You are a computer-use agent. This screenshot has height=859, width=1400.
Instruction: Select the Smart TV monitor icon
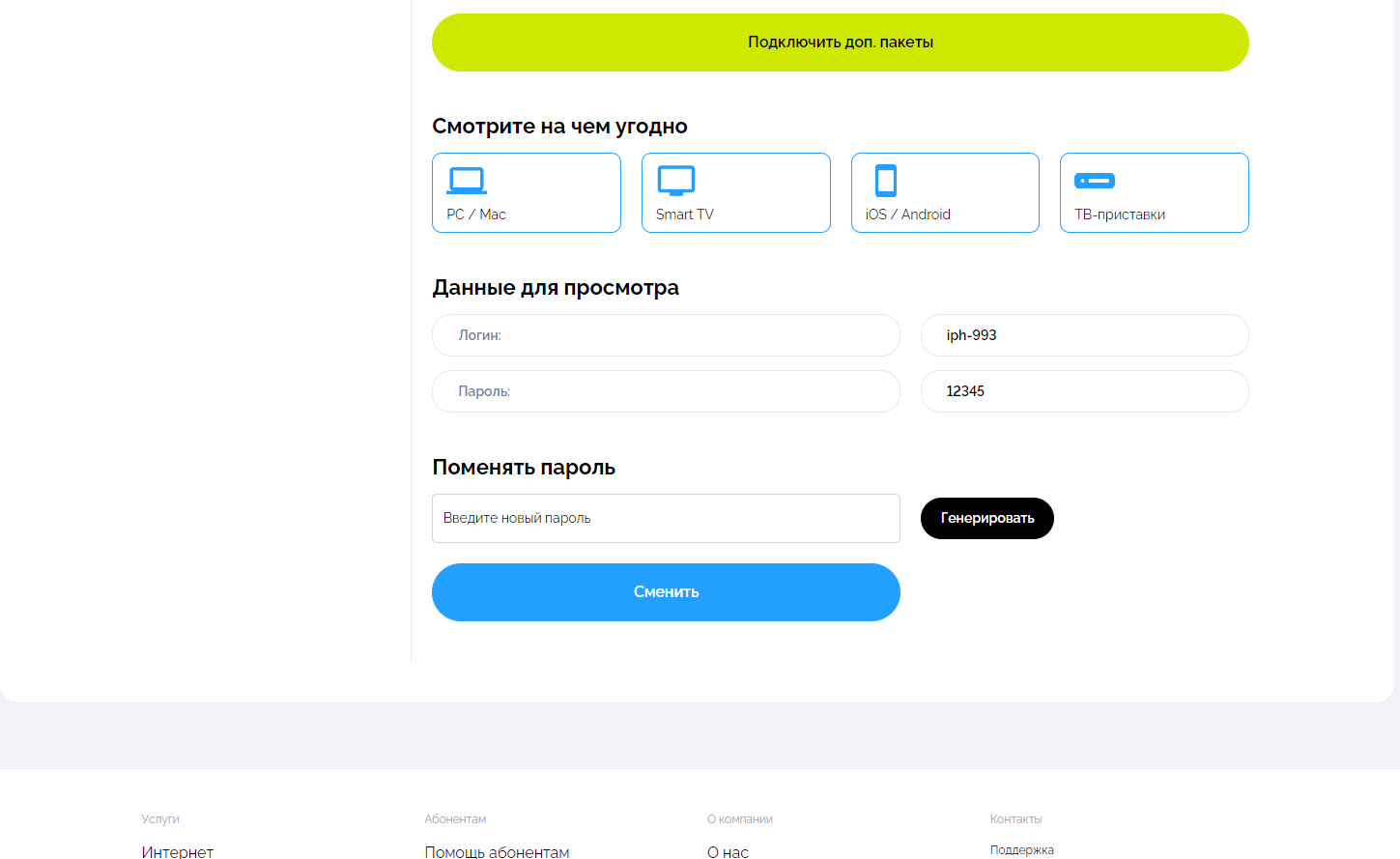coord(676,181)
